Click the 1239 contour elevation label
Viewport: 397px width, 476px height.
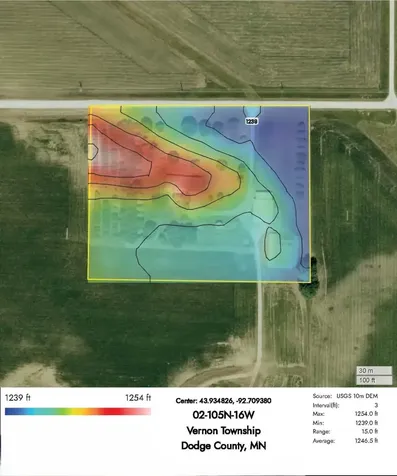pyautogui.click(x=252, y=121)
